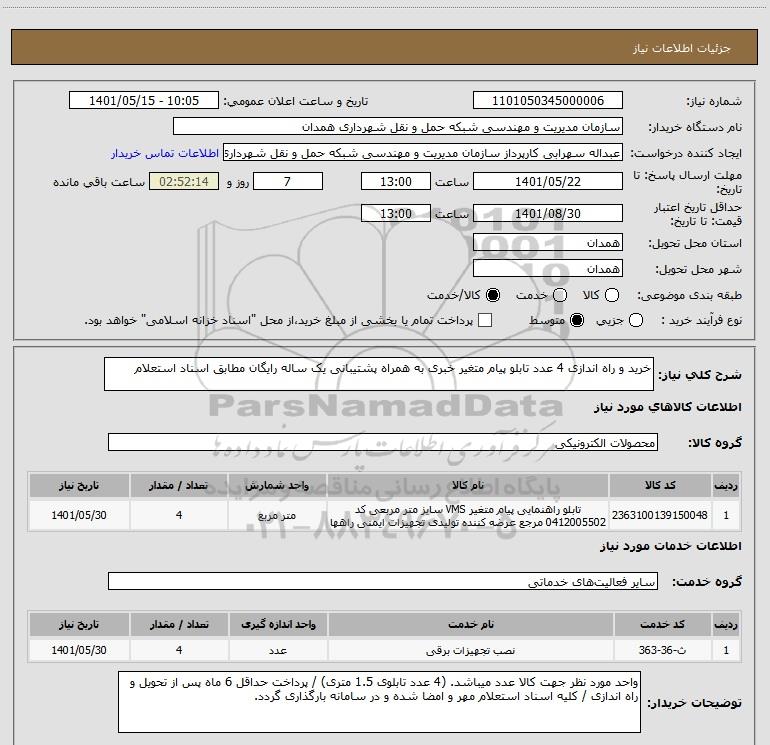Click service name 'نصب تجهیزات برقی'

(x=470, y=650)
